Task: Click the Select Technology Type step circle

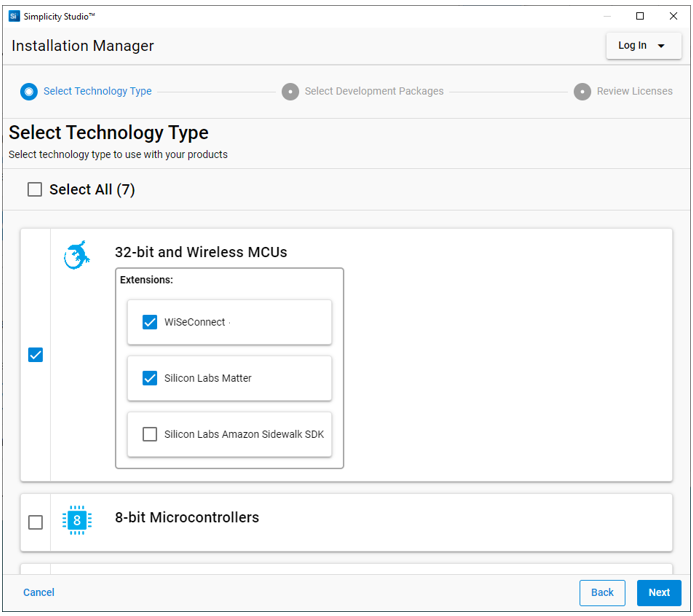Action: pos(29,91)
